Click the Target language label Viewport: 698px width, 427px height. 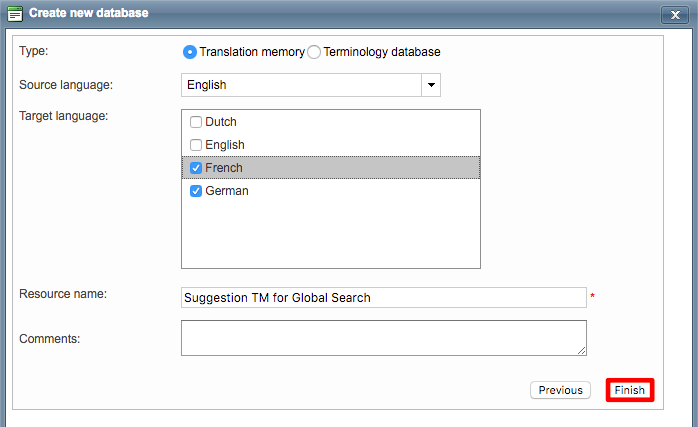coord(63,116)
